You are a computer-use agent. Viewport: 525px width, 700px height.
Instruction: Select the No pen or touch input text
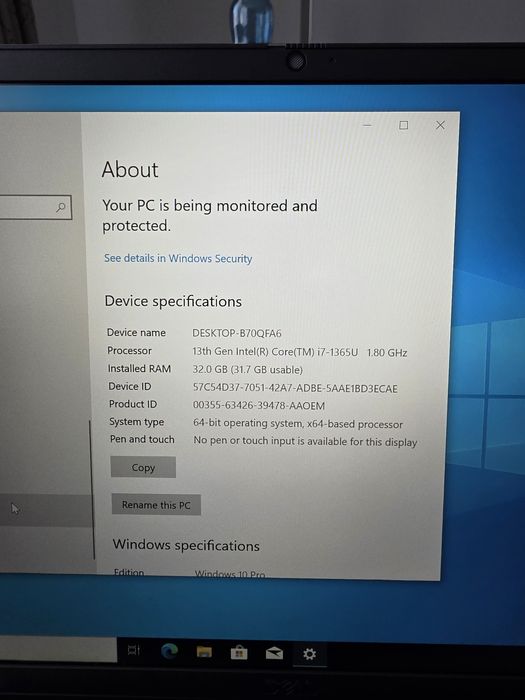tap(305, 441)
